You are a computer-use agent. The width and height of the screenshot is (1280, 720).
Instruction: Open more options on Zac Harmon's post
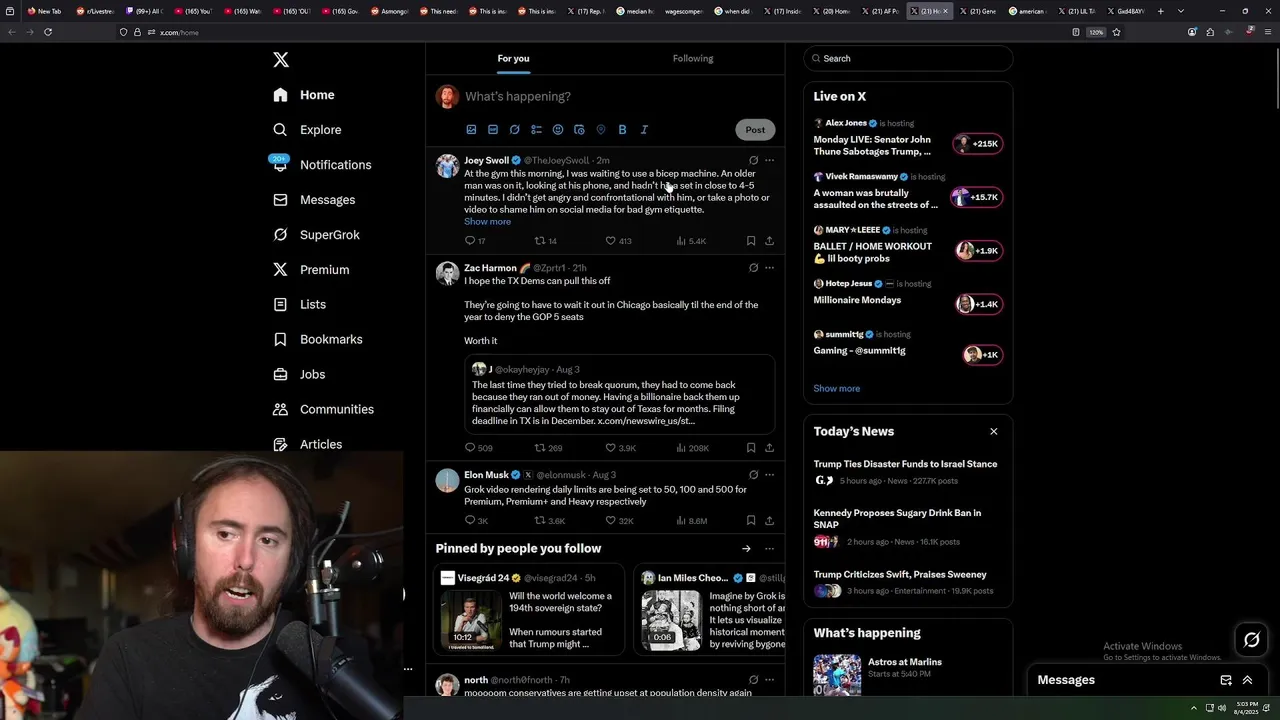(x=769, y=268)
